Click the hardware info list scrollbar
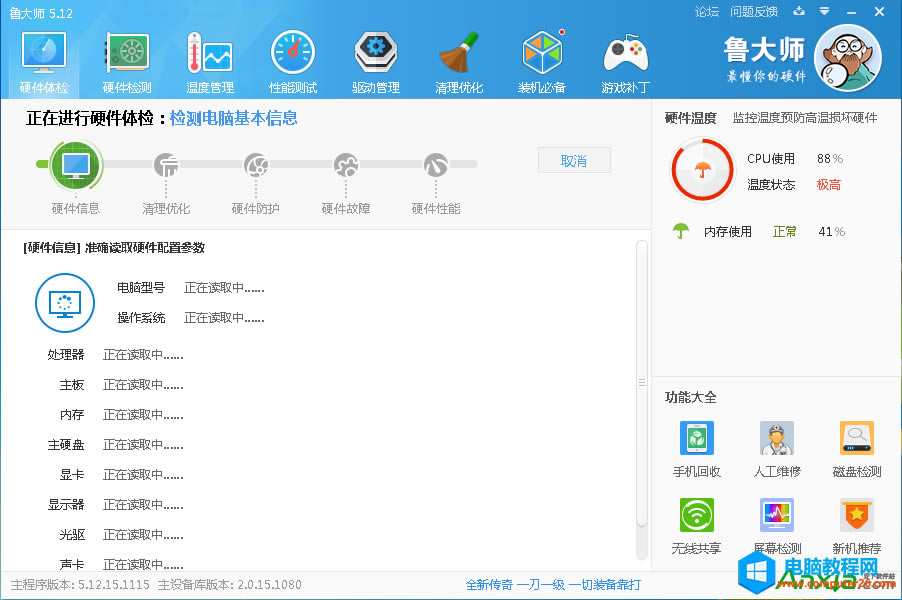Image resolution: width=902 pixels, height=600 pixels. tap(642, 383)
